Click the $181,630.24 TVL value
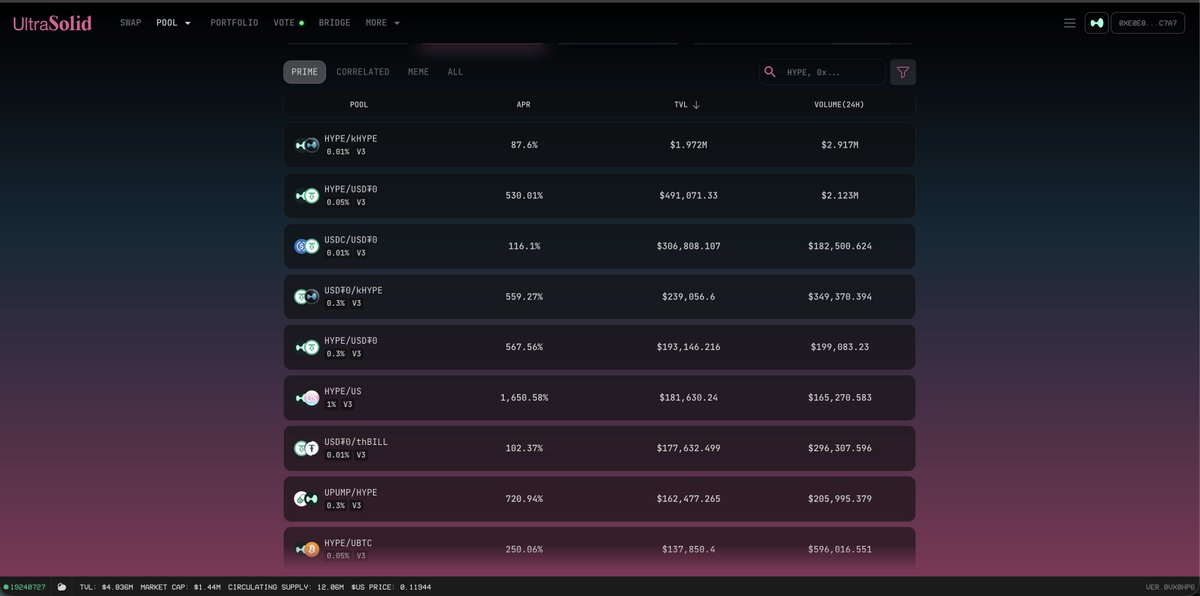The width and height of the screenshot is (1200, 596). pyautogui.click(x=688, y=398)
